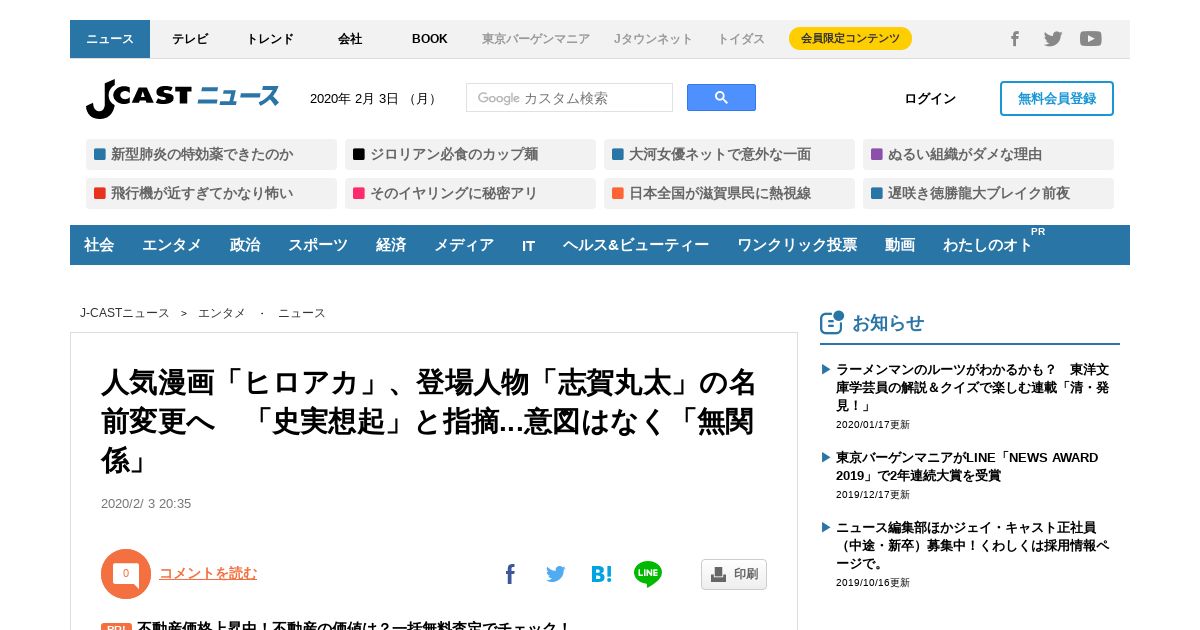Open the YouTube icon in top bar
The height and width of the screenshot is (630, 1200).
(1091, 39)
